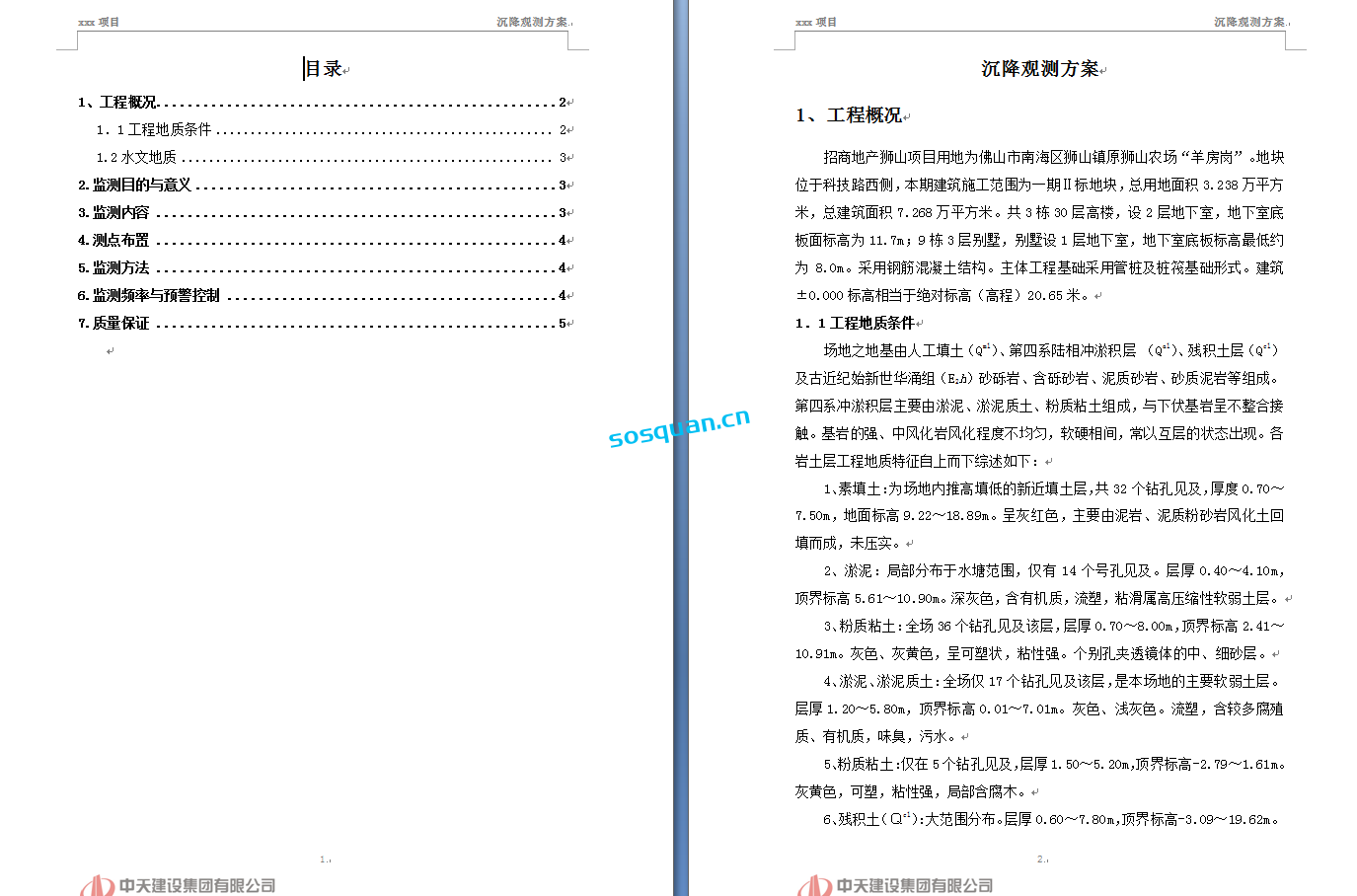Place cursor in the 目录 title
The image size is (1357, 896).
(324, 69)
